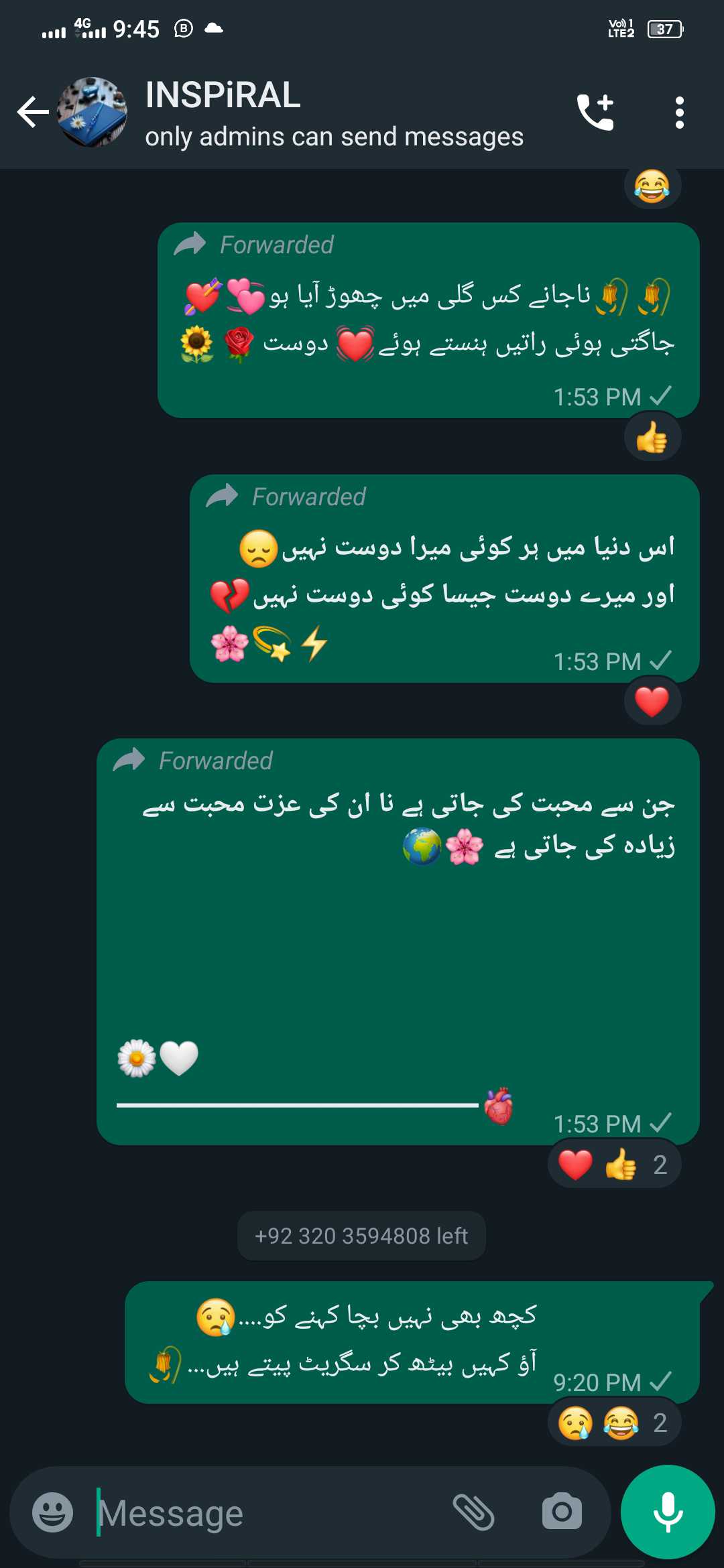The width and height of the screenshot is (724, 1568).
Task: View heart and thumbs-up reactions count 2
Action: (615, 1165)
